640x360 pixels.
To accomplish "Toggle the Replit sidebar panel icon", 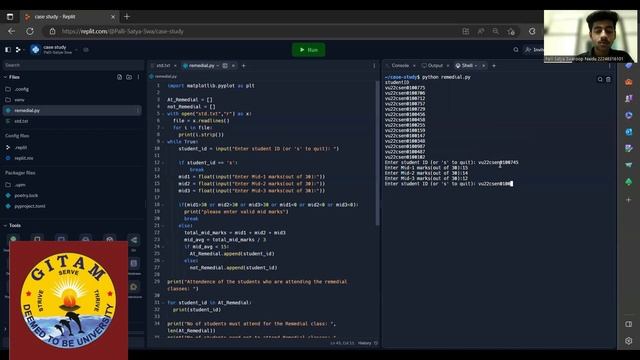I will coord(8,50).
